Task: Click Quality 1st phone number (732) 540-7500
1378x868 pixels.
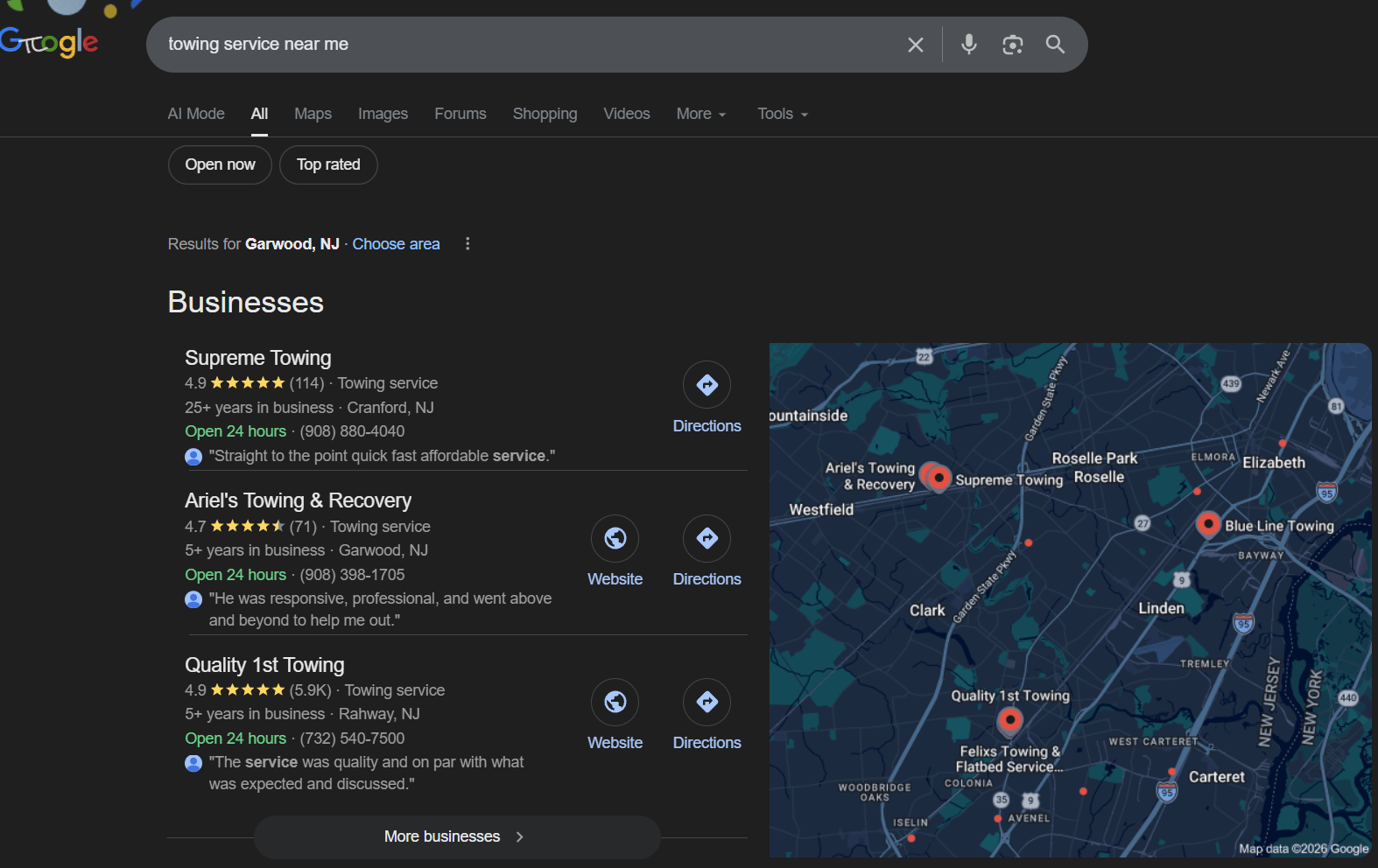Action: pyautogui.click(x=352, y=738)
